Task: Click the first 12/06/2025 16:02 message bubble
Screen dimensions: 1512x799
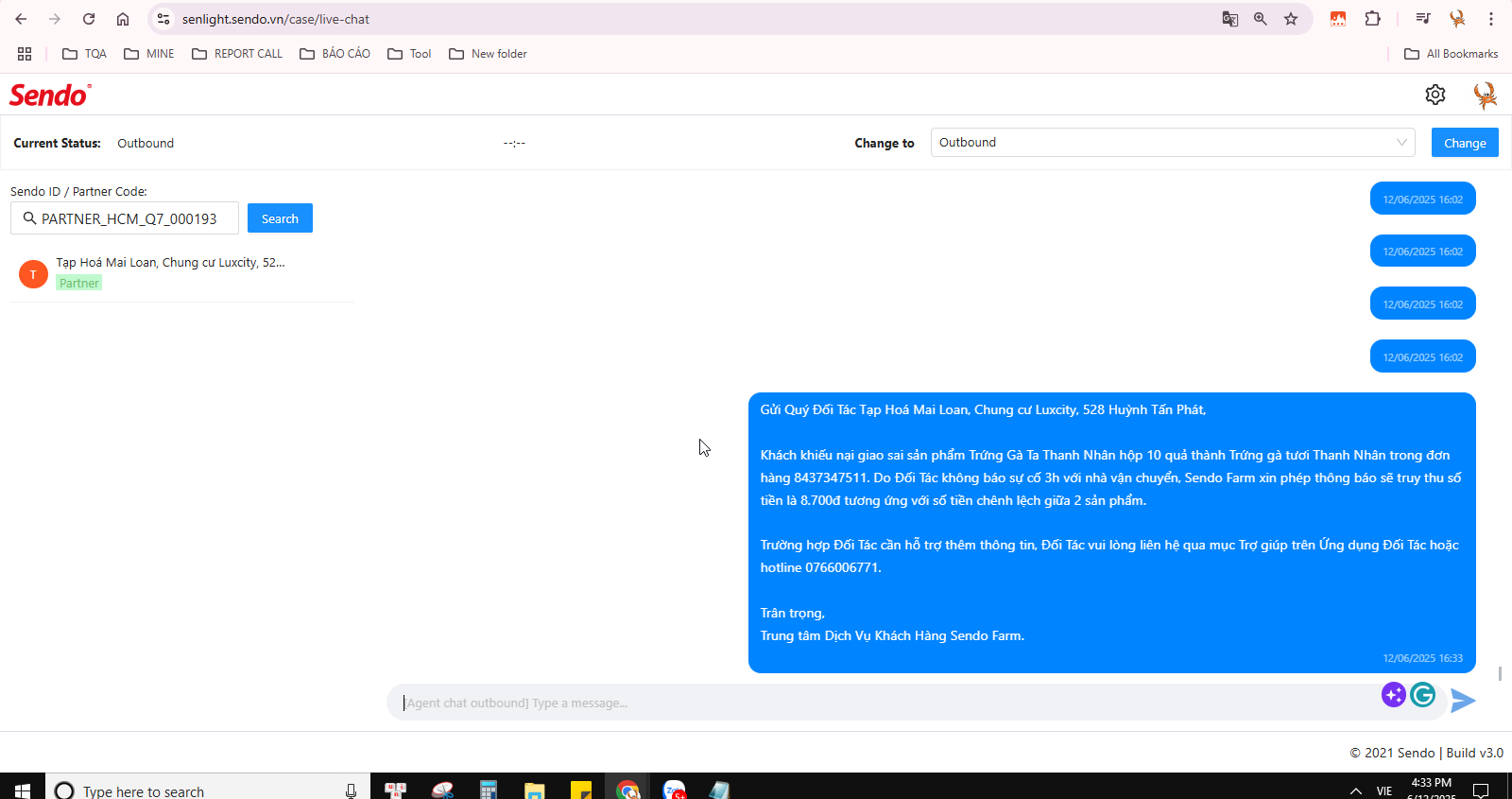Action: (x=1423, y=199)
